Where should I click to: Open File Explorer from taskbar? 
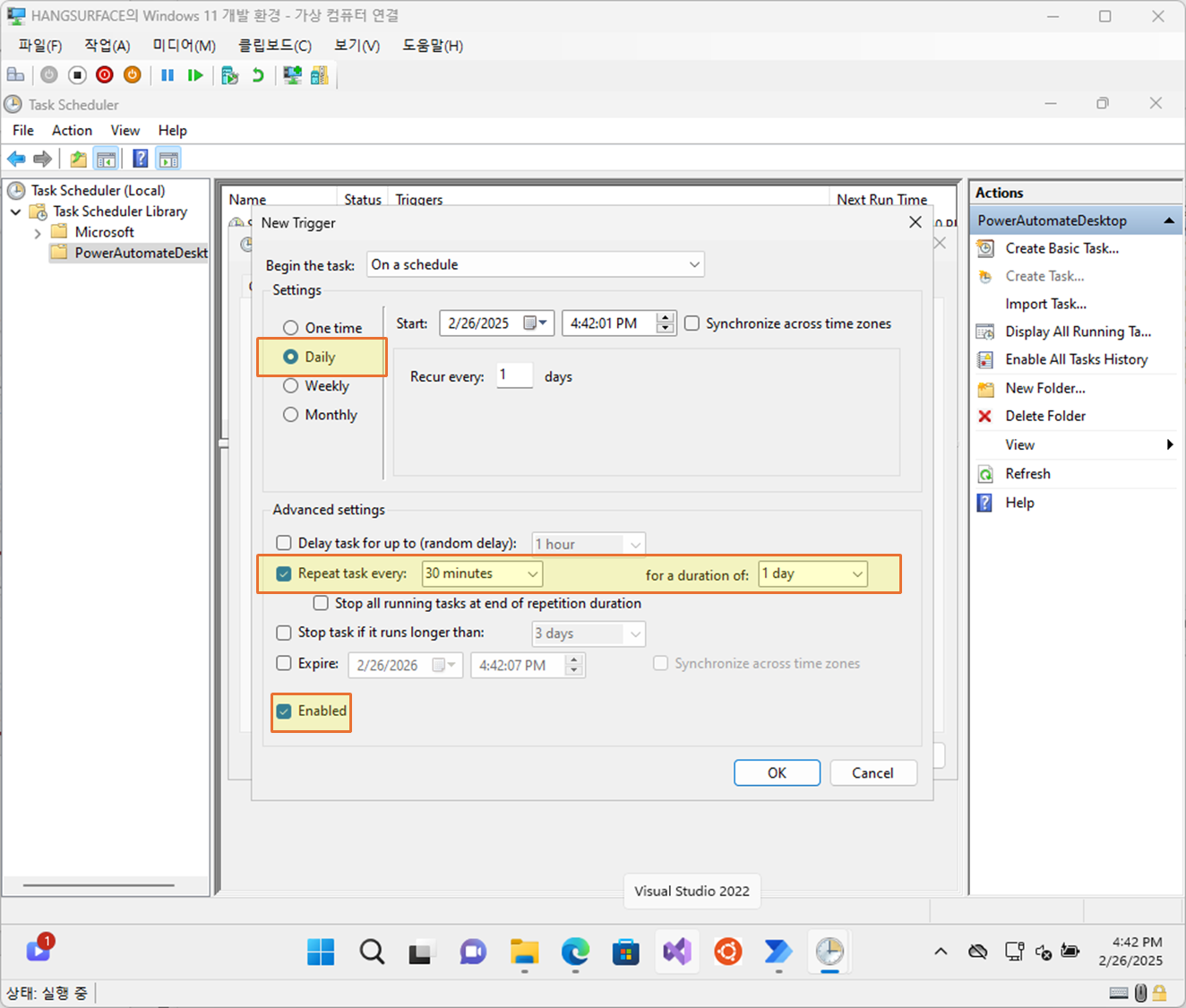click(x=524, y=952)
